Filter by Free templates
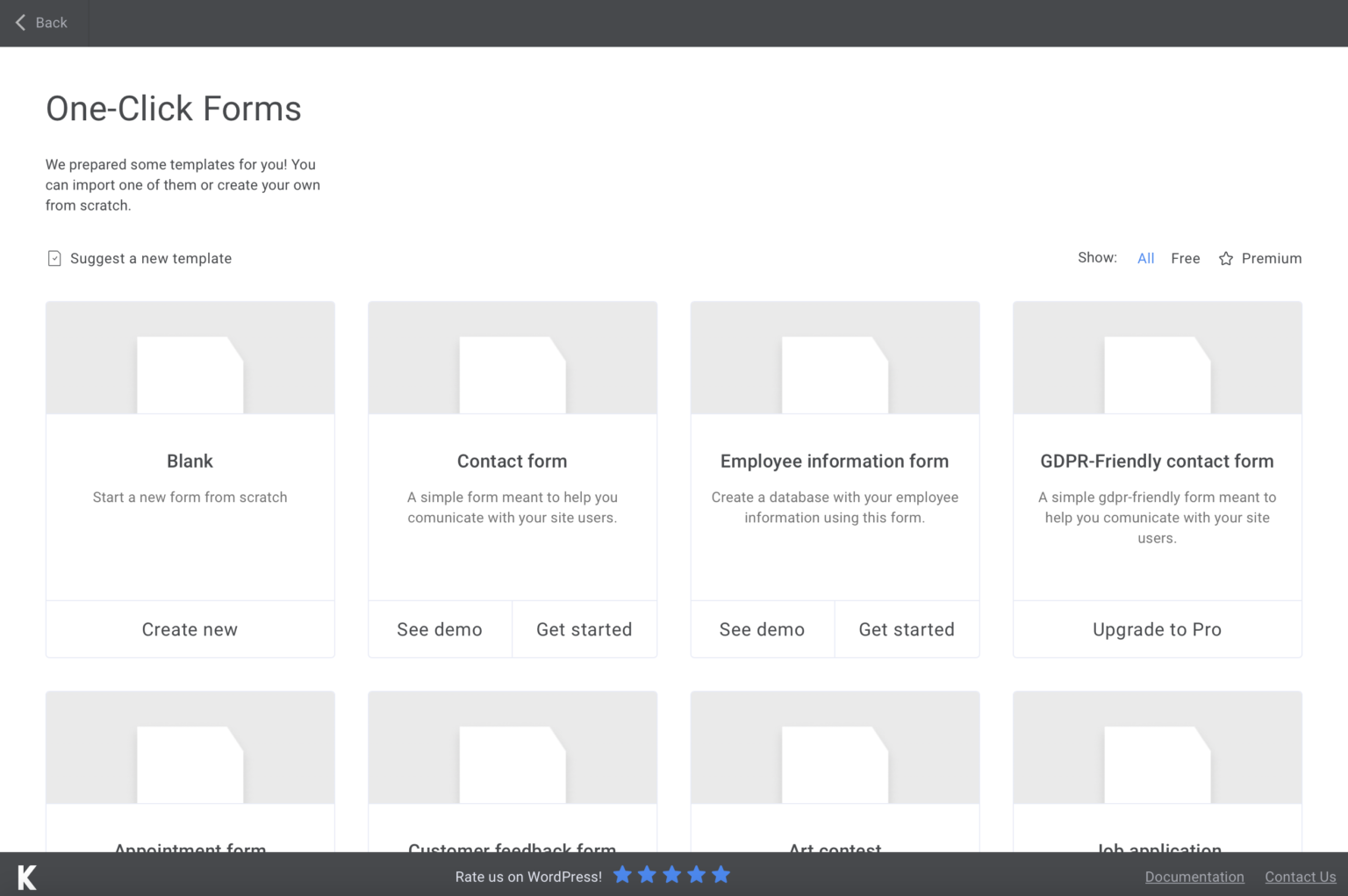This screenshot has width=1348, height=896. [x=1185, y=258]
